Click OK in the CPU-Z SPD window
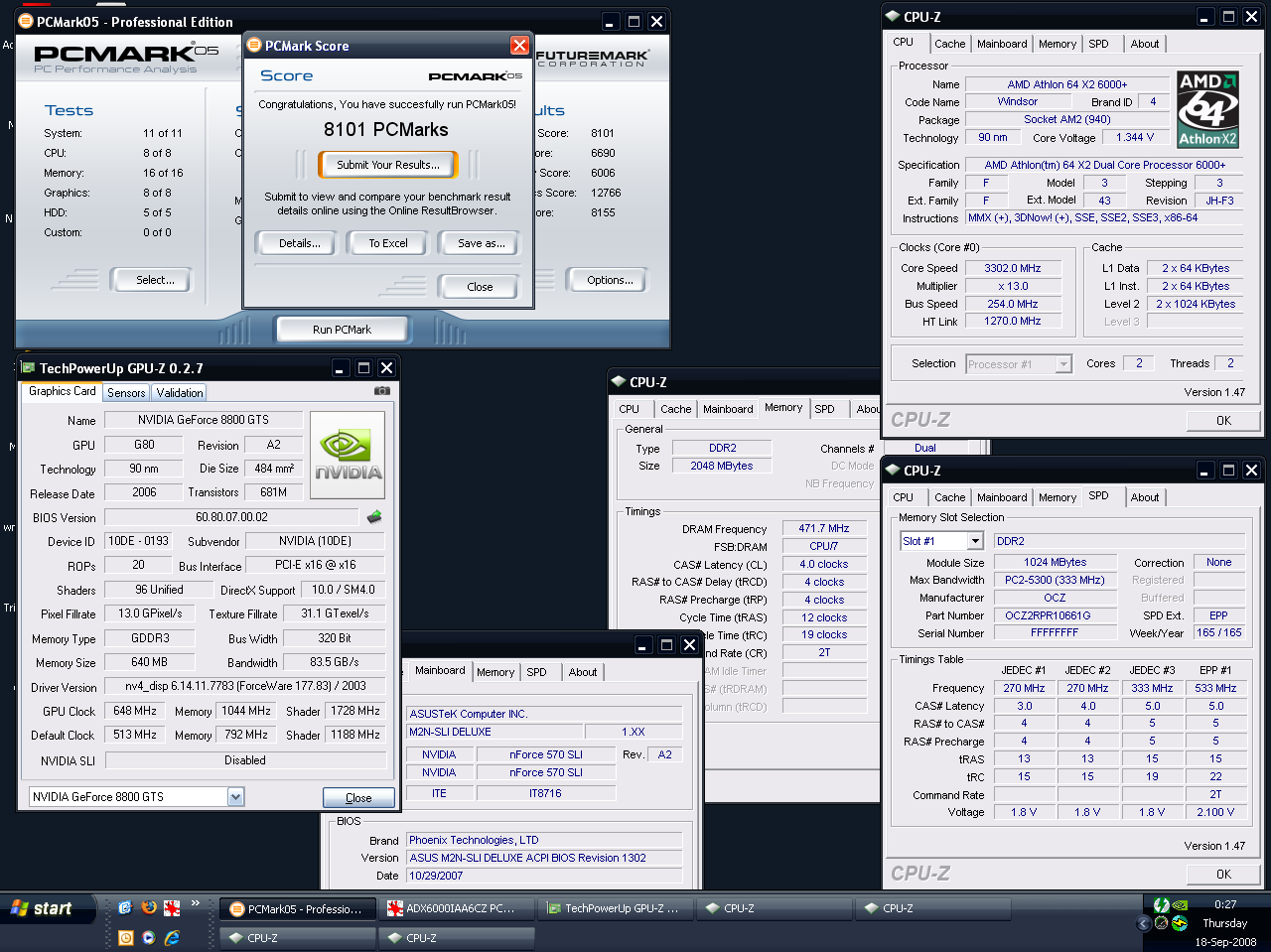Image resolution: width=1271 pixels, height=952 pixels. tap(1223, 875)
